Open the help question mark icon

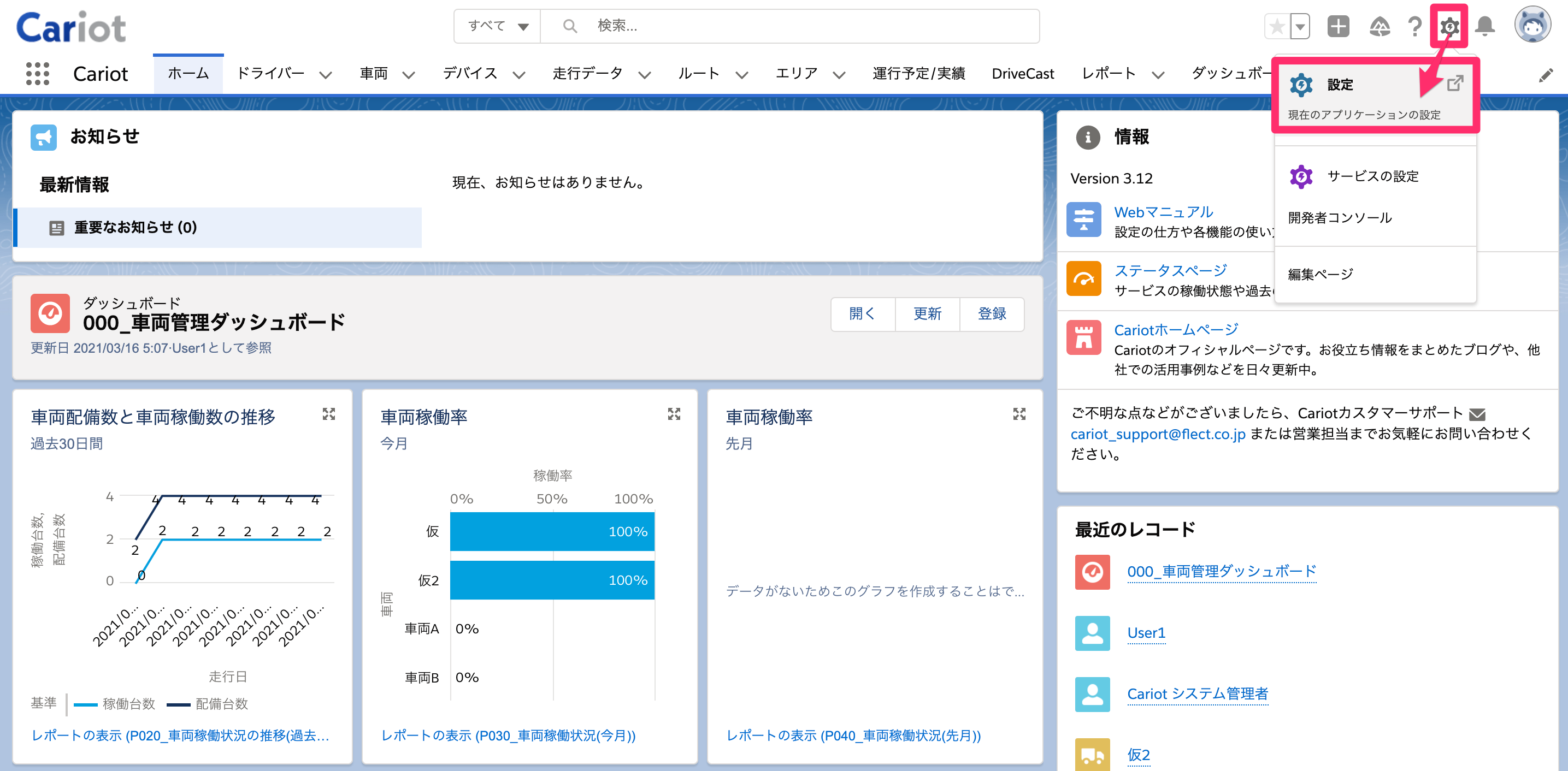(1414, 26)
